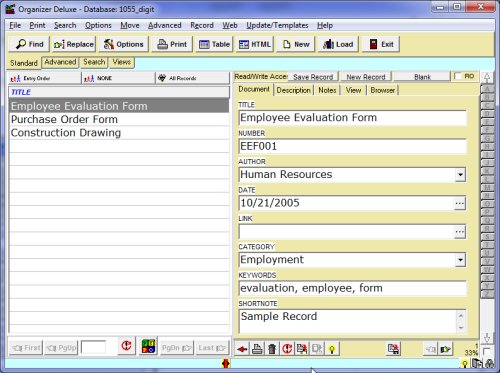Image resolution: width=500 pixels, height=373 pixels.
Task: Click the printer icon below the record
Action: tap(257, 349)
